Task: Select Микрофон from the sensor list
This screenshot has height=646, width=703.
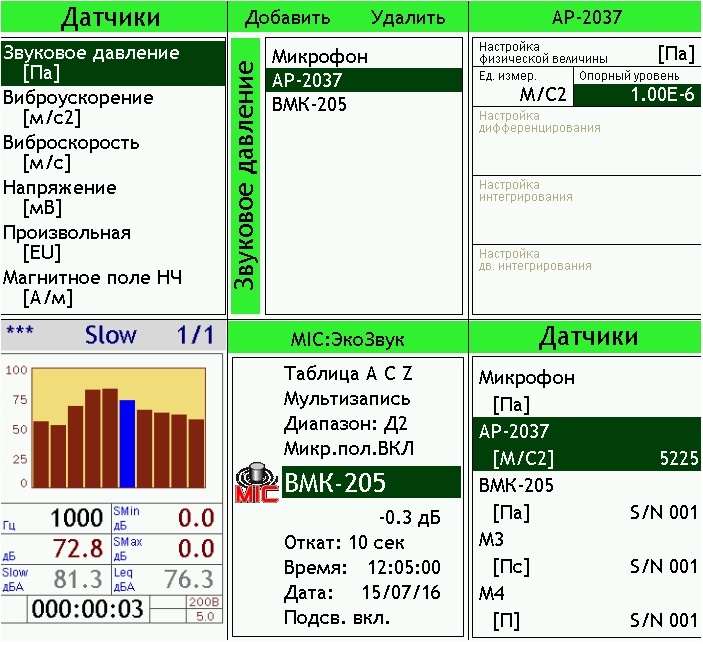Action: (x=320, y=57)
